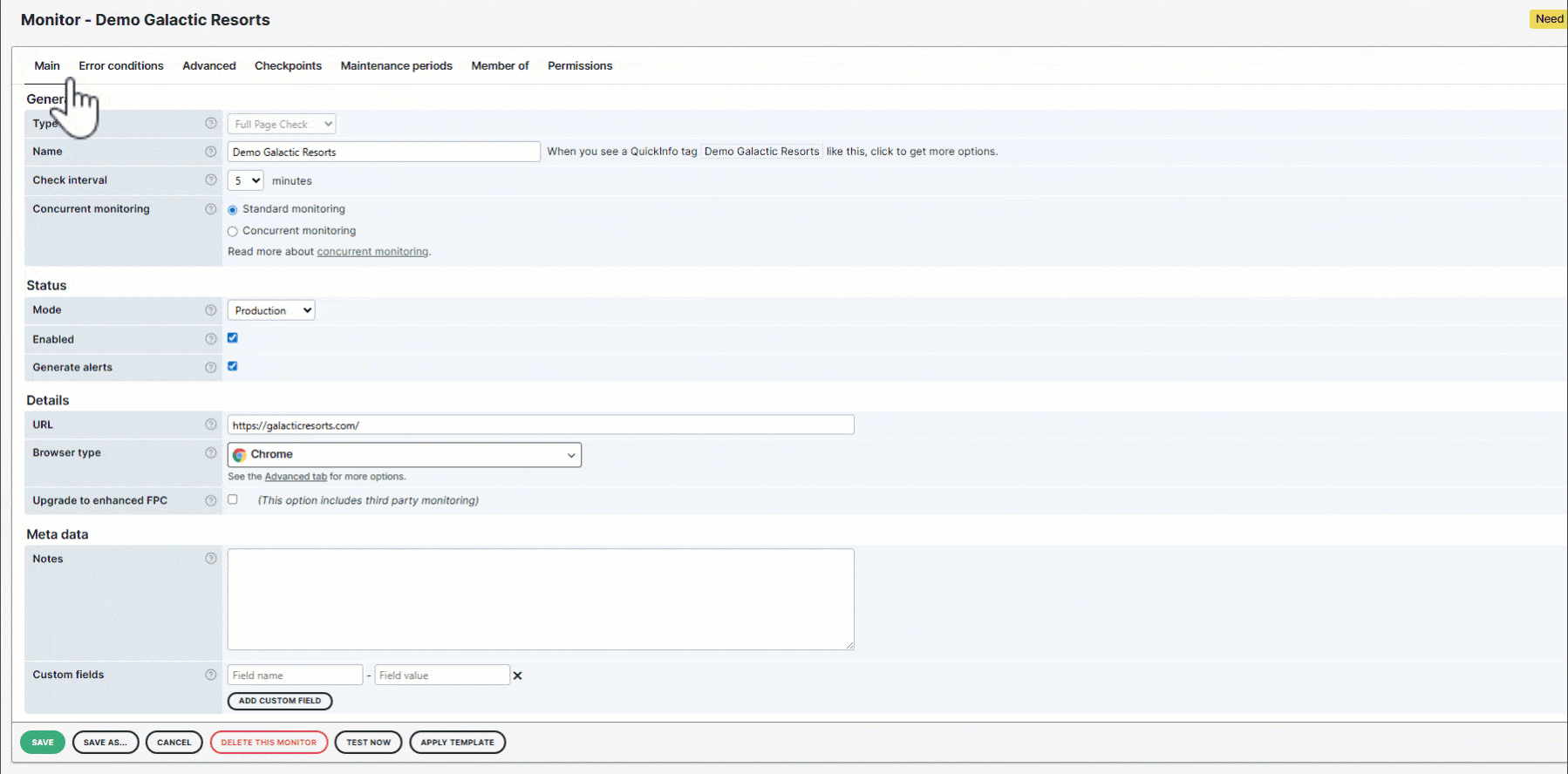Show help for Browser type
1568x774 pixels.
tap(210, 453)
